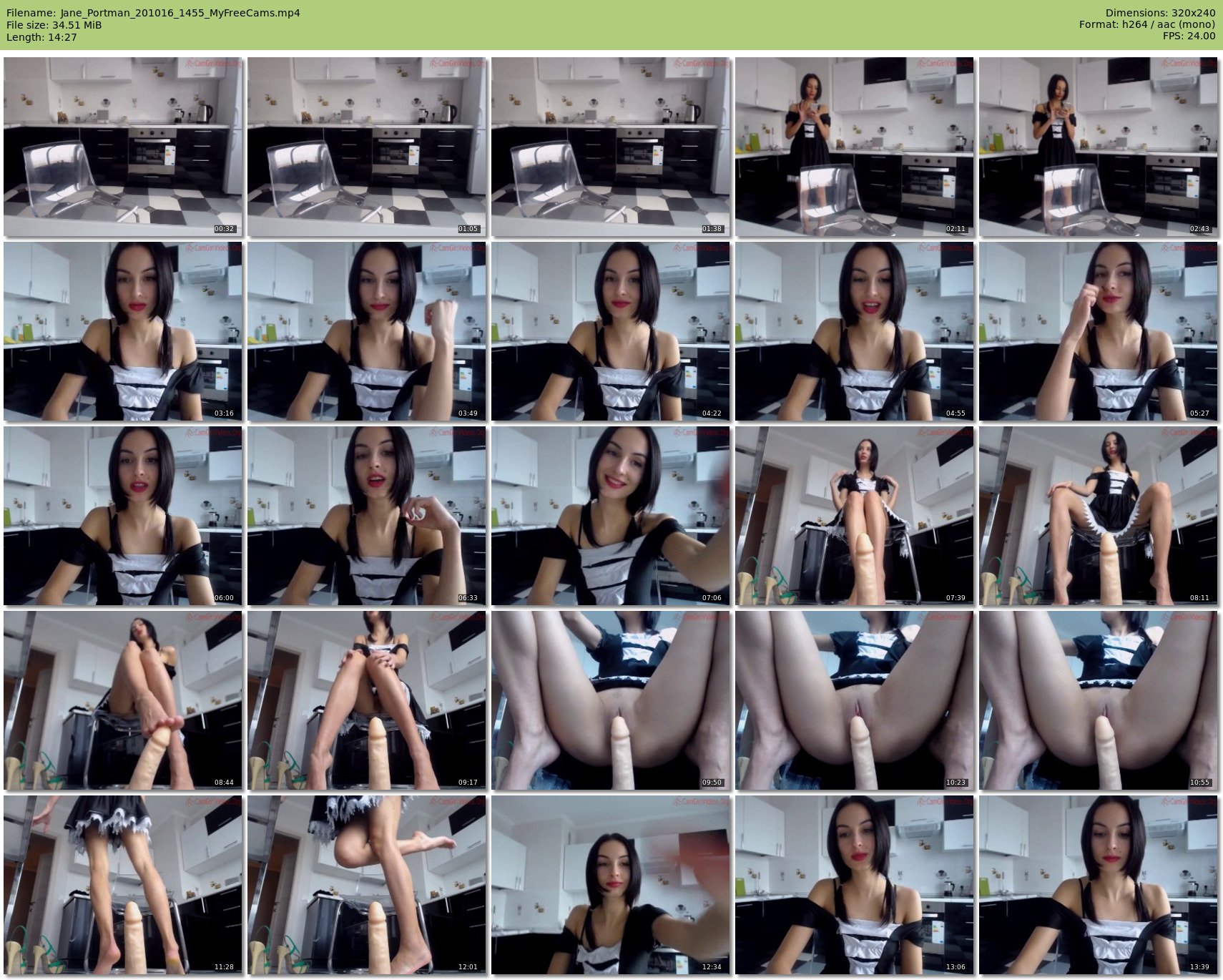Open the final thumbnail at 13:39
The height and width of the screenshot is (980, 1223).
point(1098,885)
